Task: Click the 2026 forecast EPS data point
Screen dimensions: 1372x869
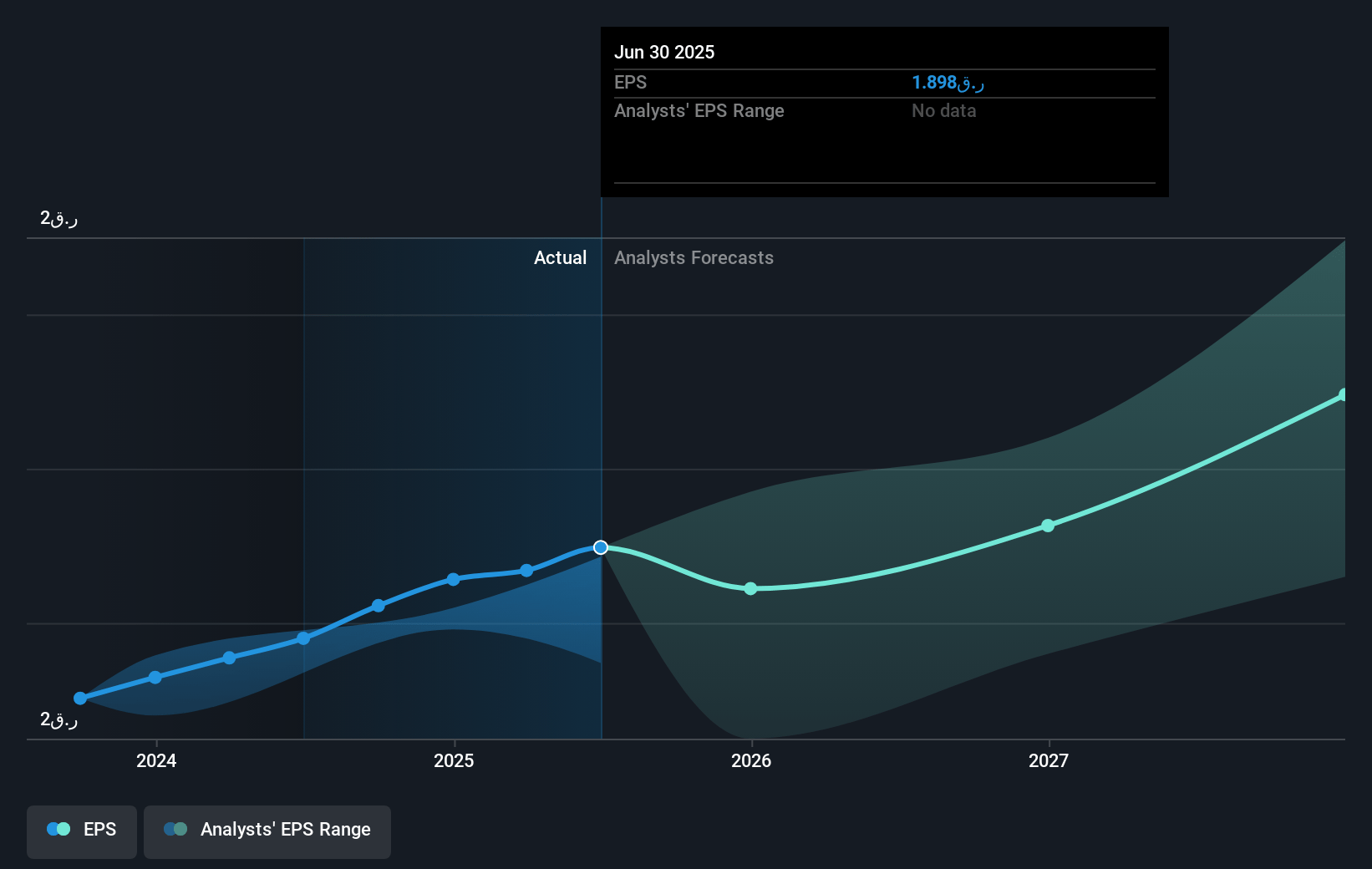Action: point(750,588)
